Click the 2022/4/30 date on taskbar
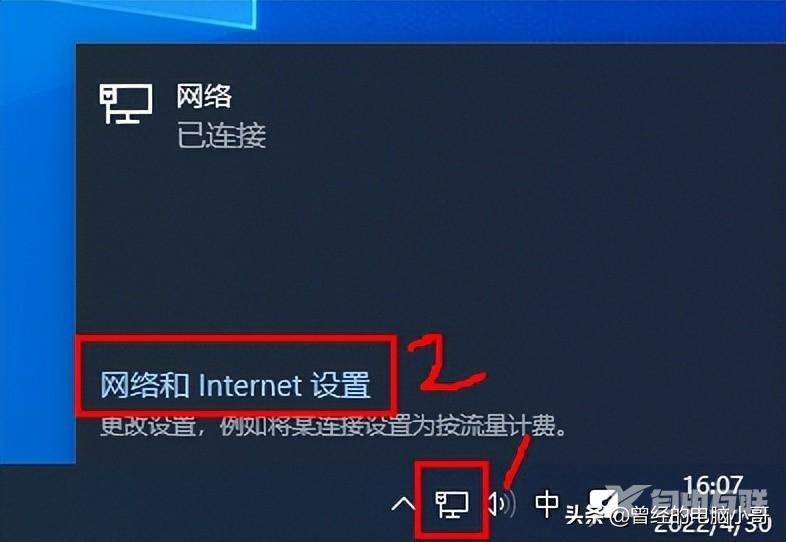Viewport: 786px width, 542px height. (x=712, y=524)
